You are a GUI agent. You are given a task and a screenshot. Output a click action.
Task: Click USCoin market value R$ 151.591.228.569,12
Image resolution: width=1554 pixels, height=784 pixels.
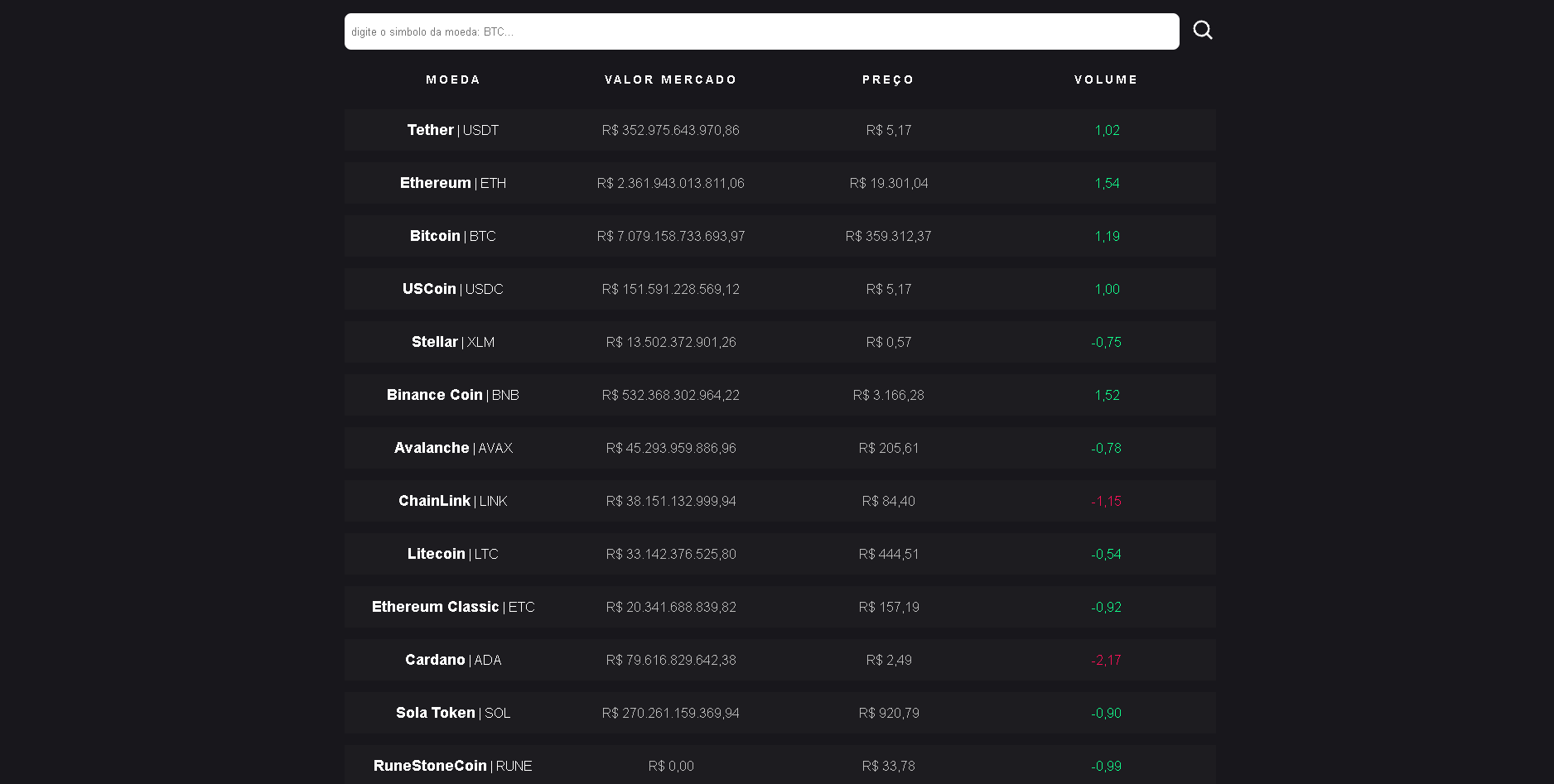point(671,289)
